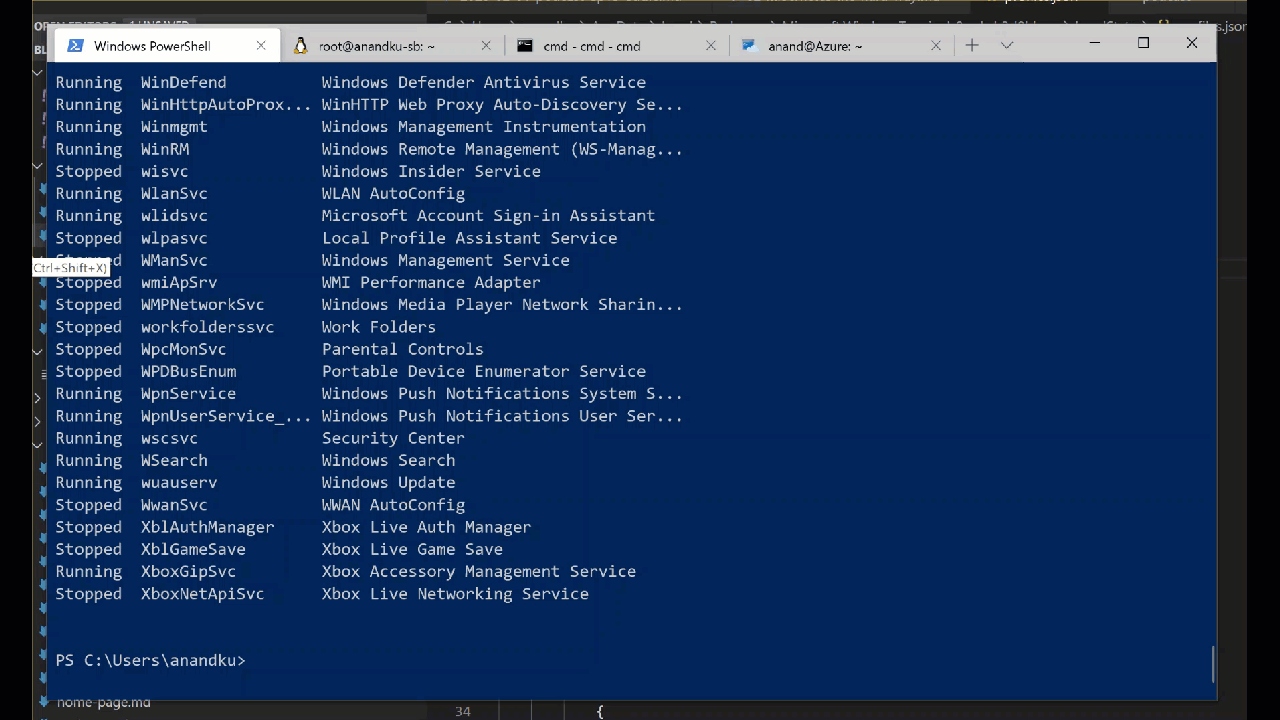Click the XboxNetApiSvc service name
Viewport: 1280px width, 720px height.
point(202,594)
